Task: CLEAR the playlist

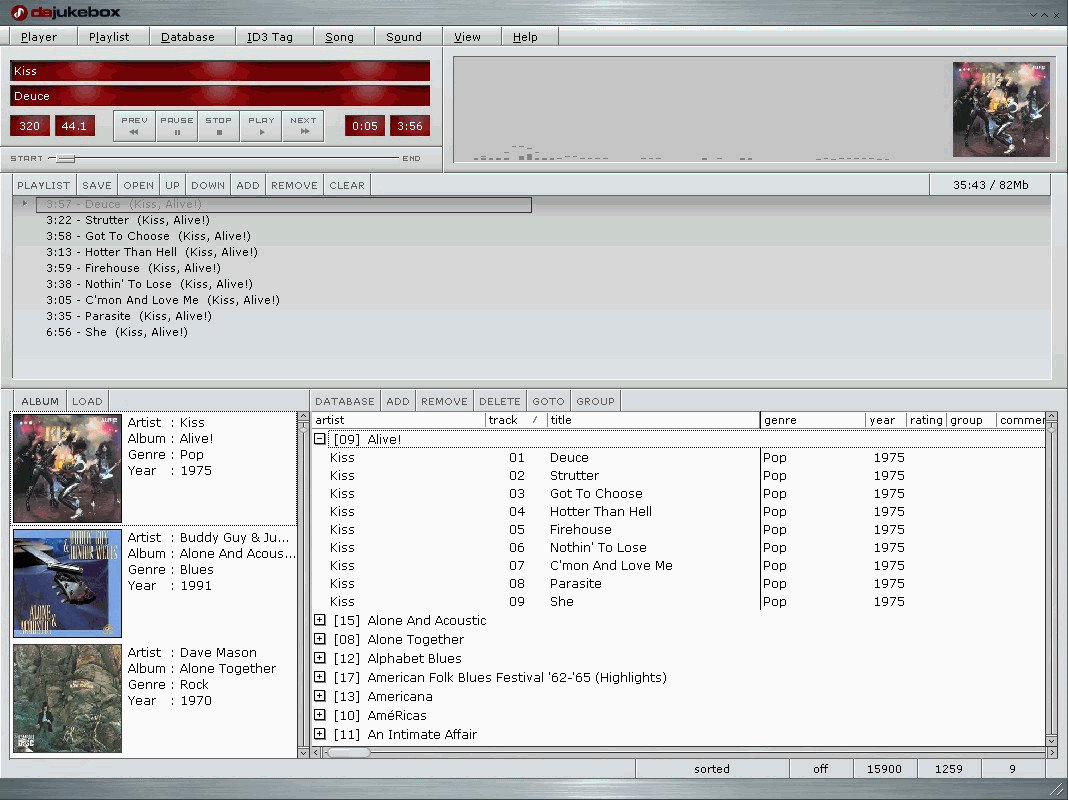Action: (x=347, y=185)
